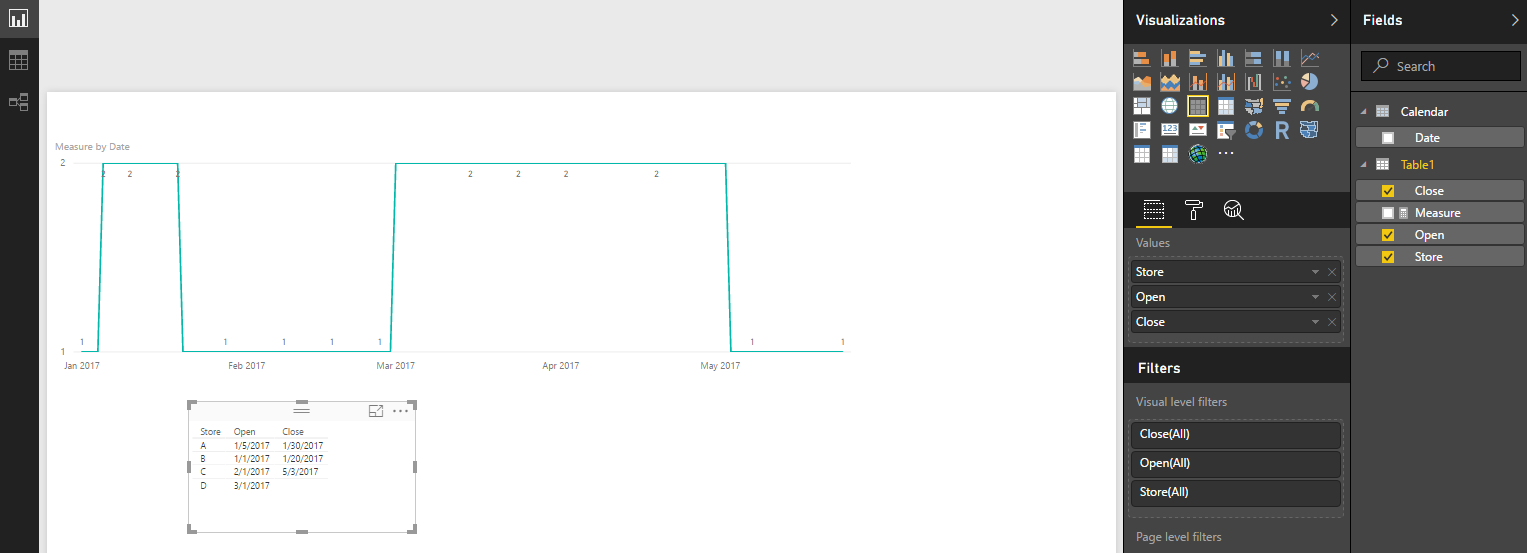
Task: Expand the Close(All) visual filter
Action: [1236, 435]
